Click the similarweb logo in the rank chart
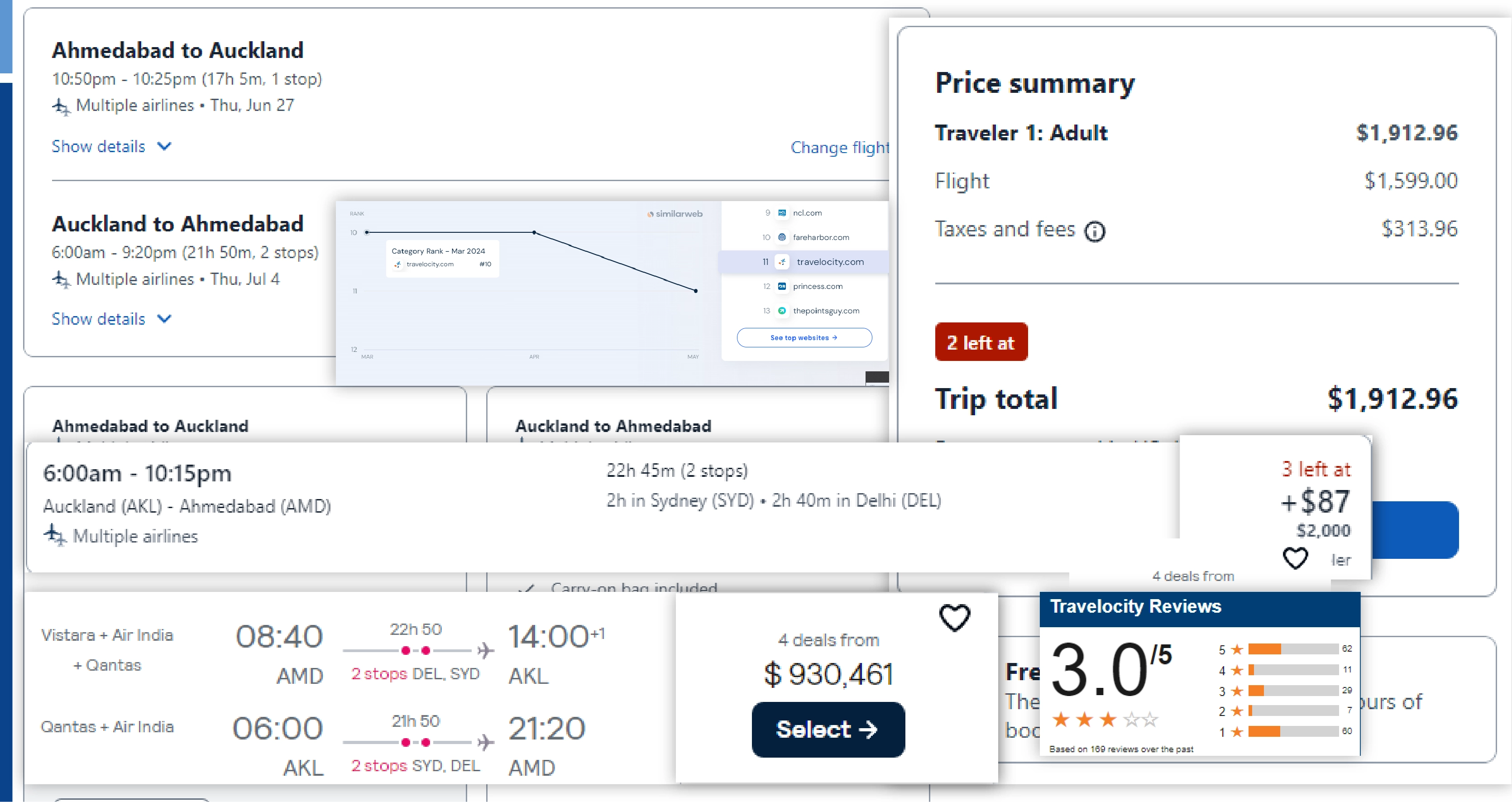The height and width of the screenshot is (802, 1512). [675, 214]
